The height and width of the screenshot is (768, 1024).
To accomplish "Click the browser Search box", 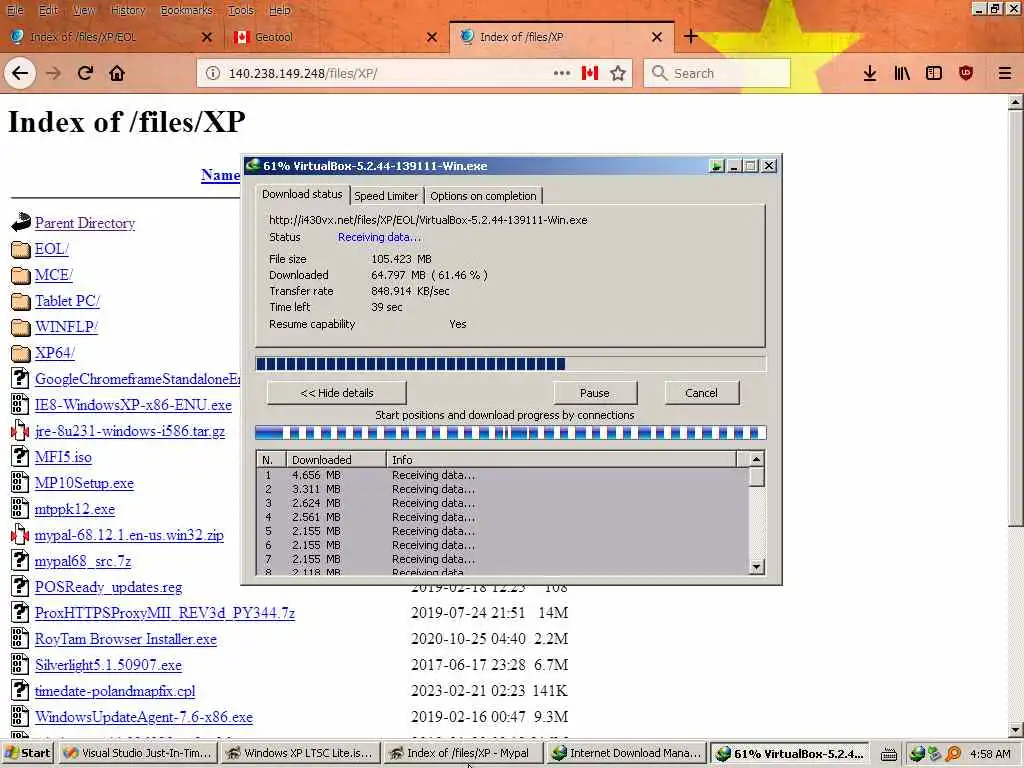I will point(717,73).
